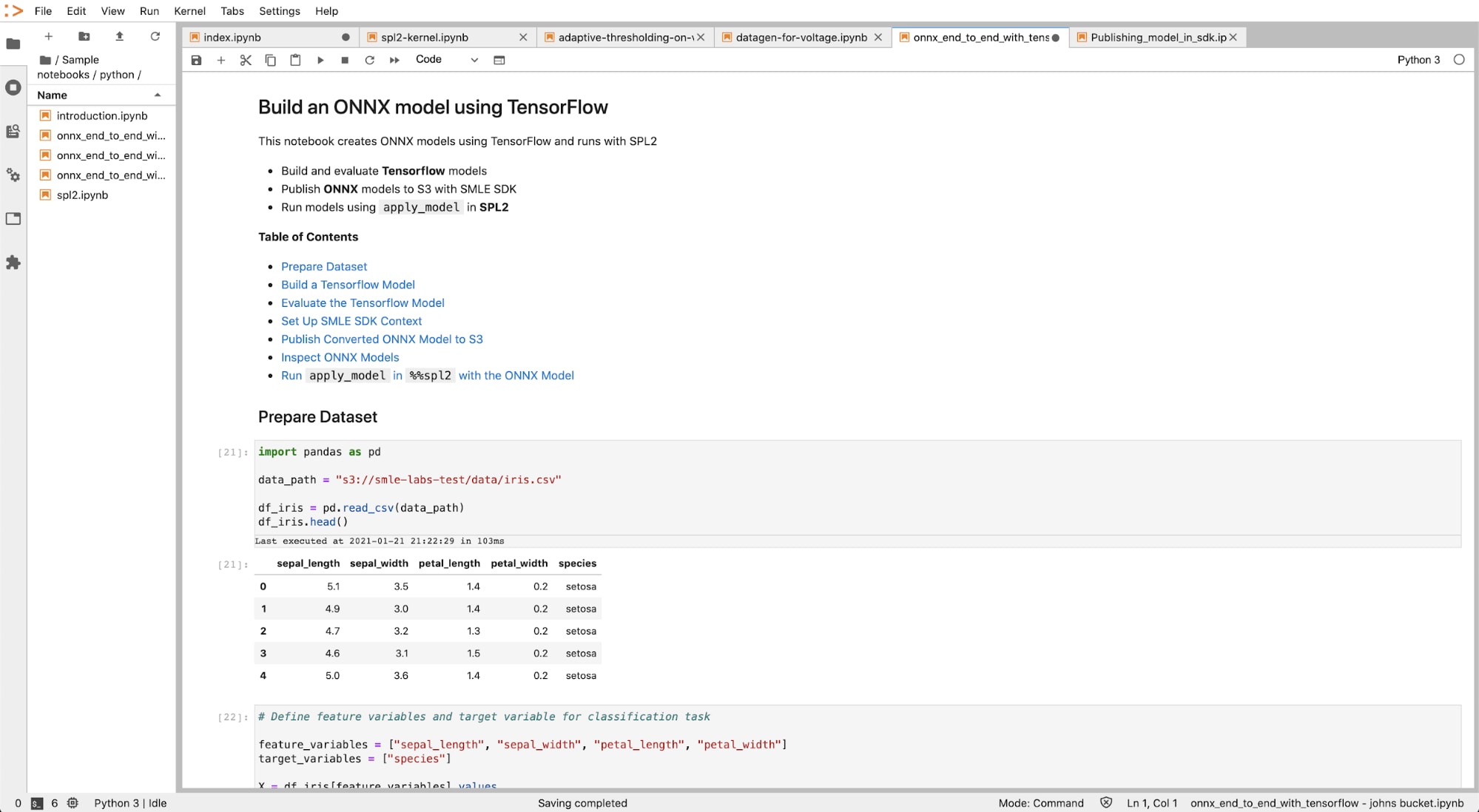Close the adaptive-thresholding tab

point(701,38)
